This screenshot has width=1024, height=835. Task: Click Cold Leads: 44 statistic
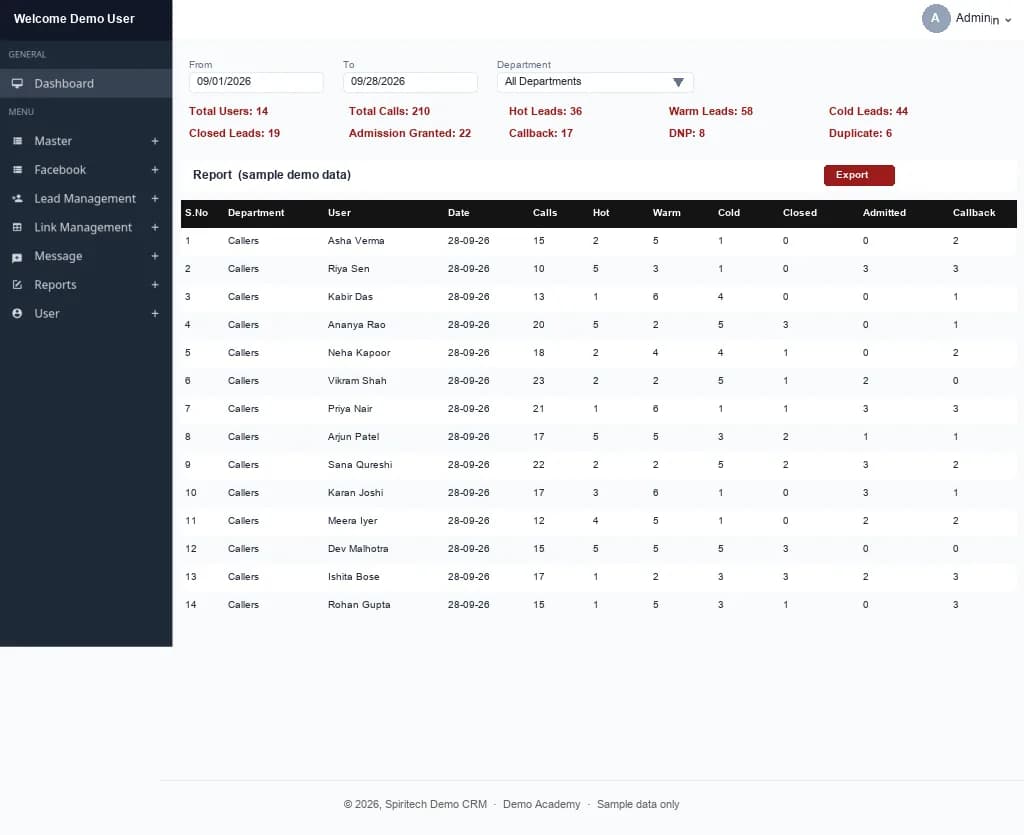[868, 111]
